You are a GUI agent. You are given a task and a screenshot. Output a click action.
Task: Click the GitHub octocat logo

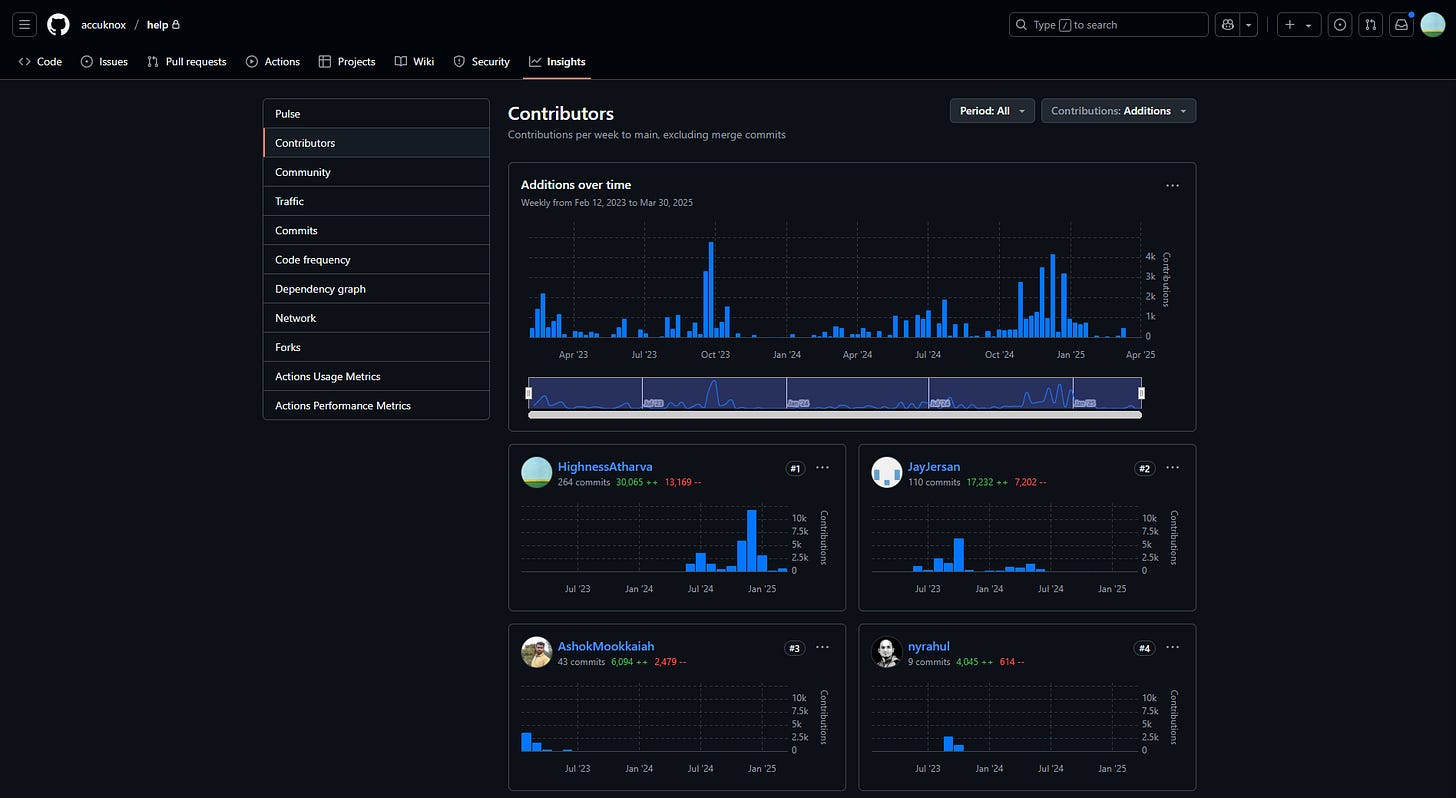click(58, 24)
